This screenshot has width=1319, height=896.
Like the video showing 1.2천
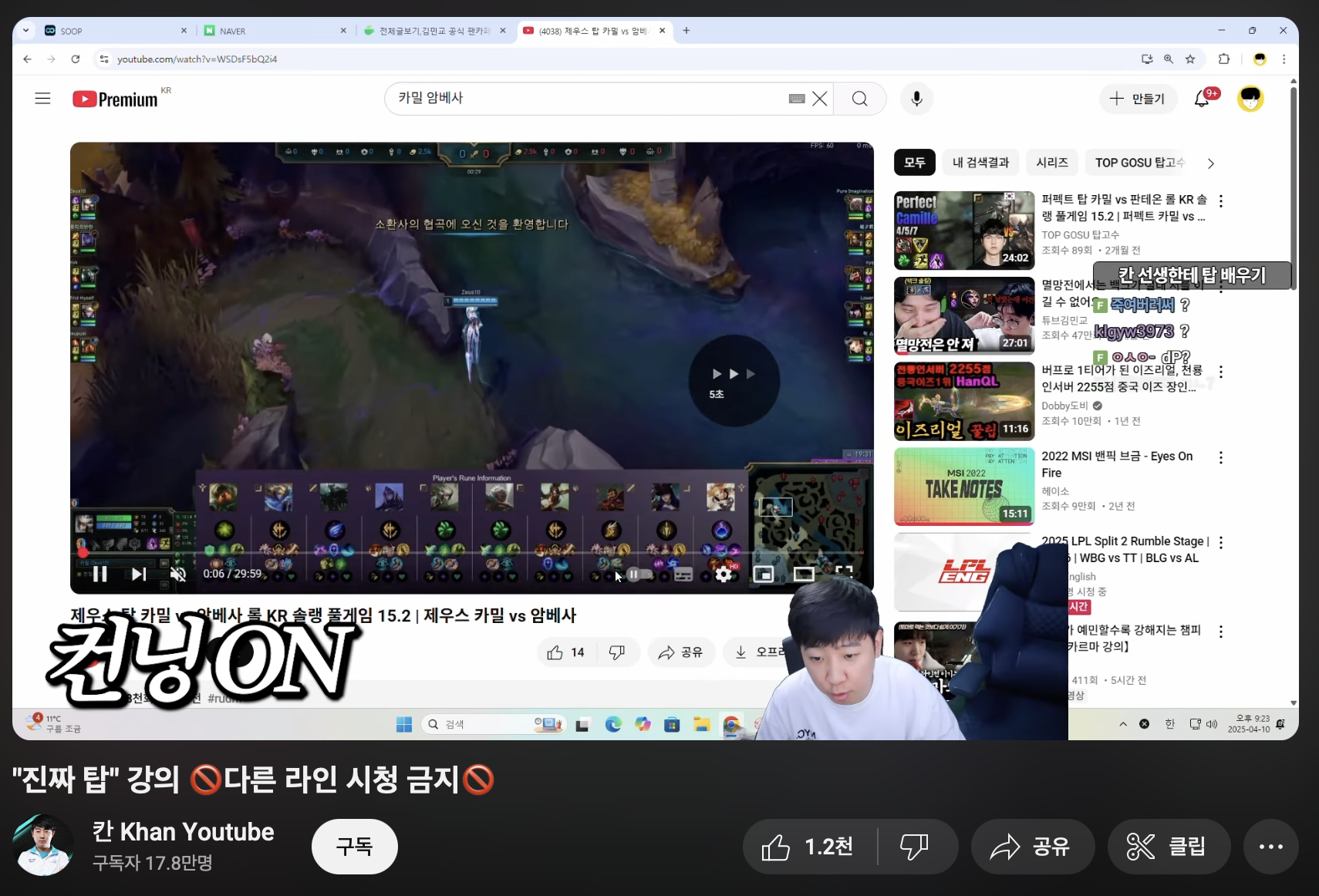[809, 847]
